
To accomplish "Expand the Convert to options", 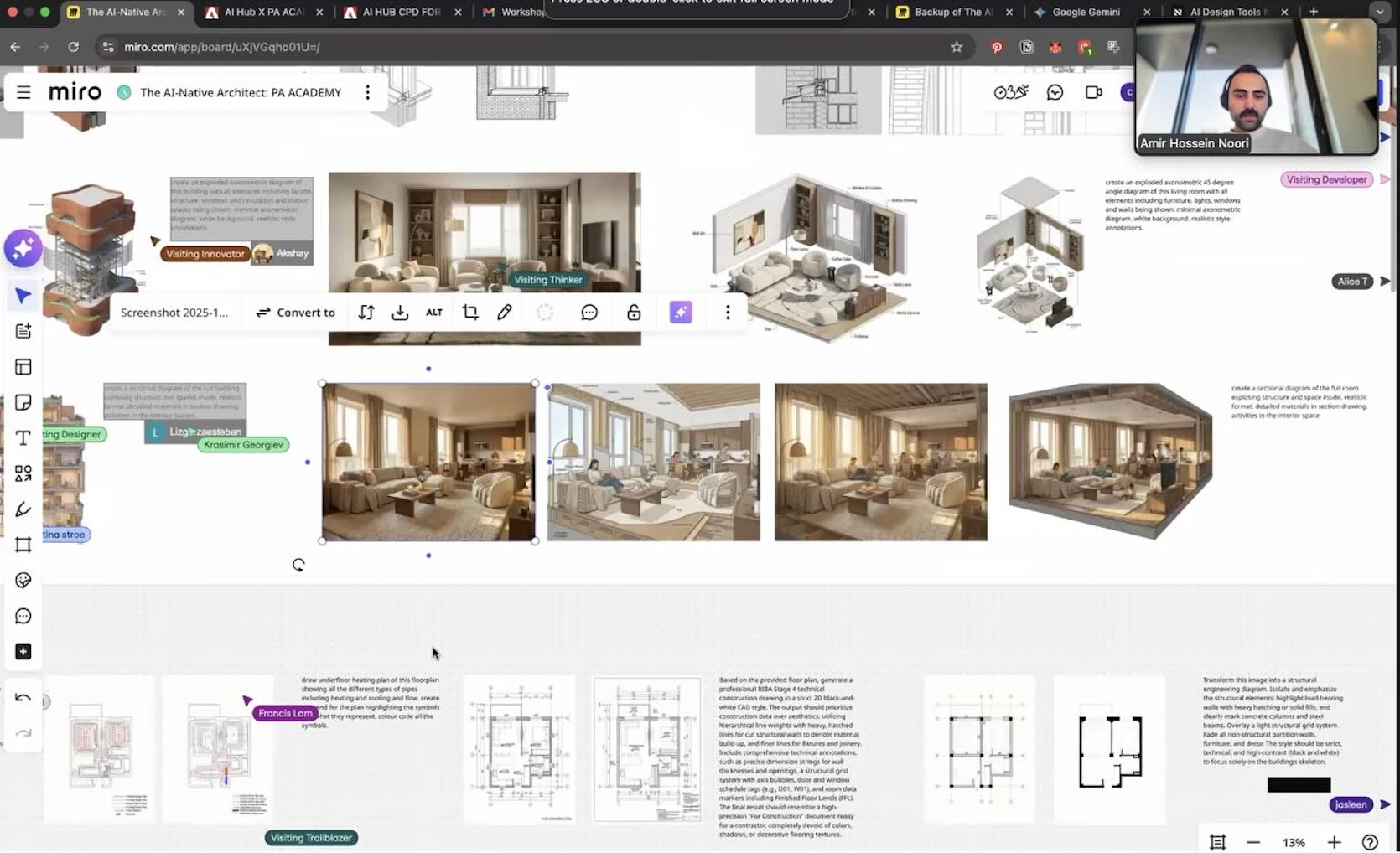I will pyautogui.click(x=295, y=313).
